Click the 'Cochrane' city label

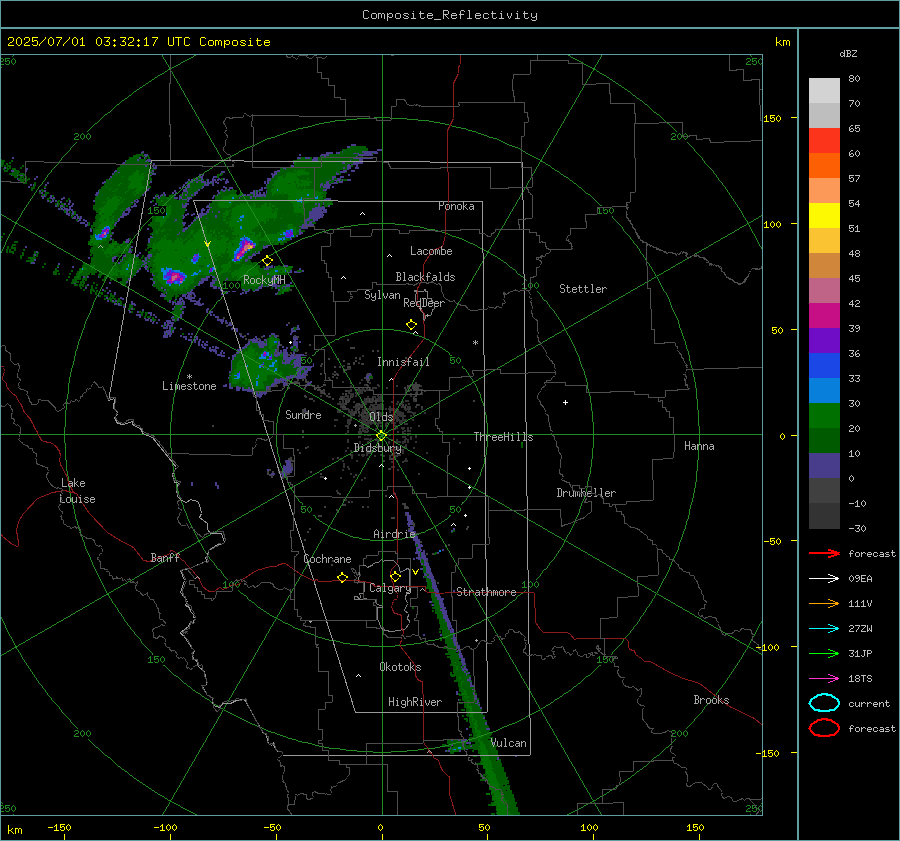pyautogui.click(x=327, y=559)
